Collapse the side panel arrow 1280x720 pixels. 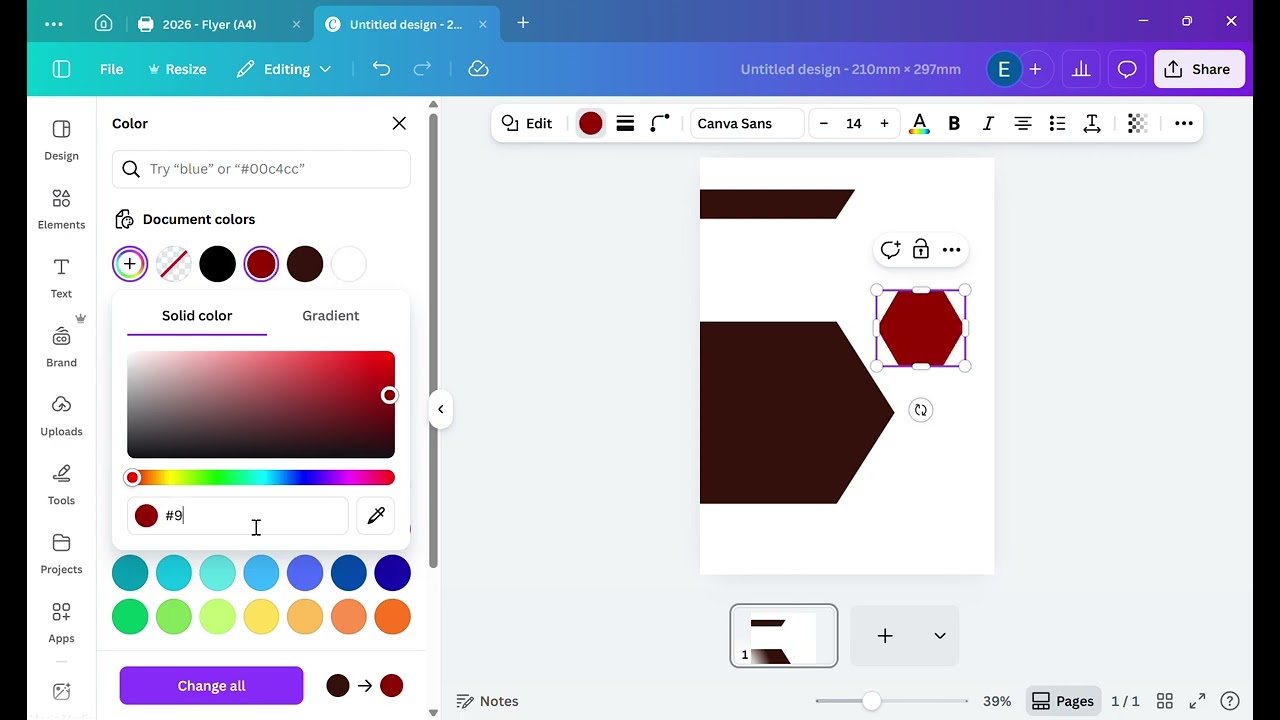tap(440, 409)
